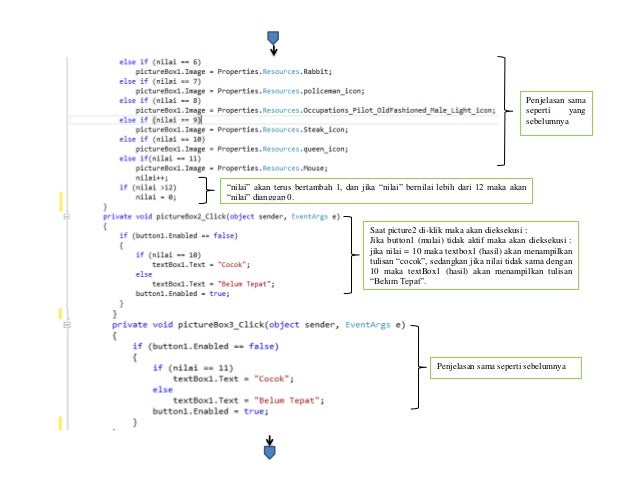Click the note 'Penjelasan sama seperti yang sebelumnya'

pos(556,113)
